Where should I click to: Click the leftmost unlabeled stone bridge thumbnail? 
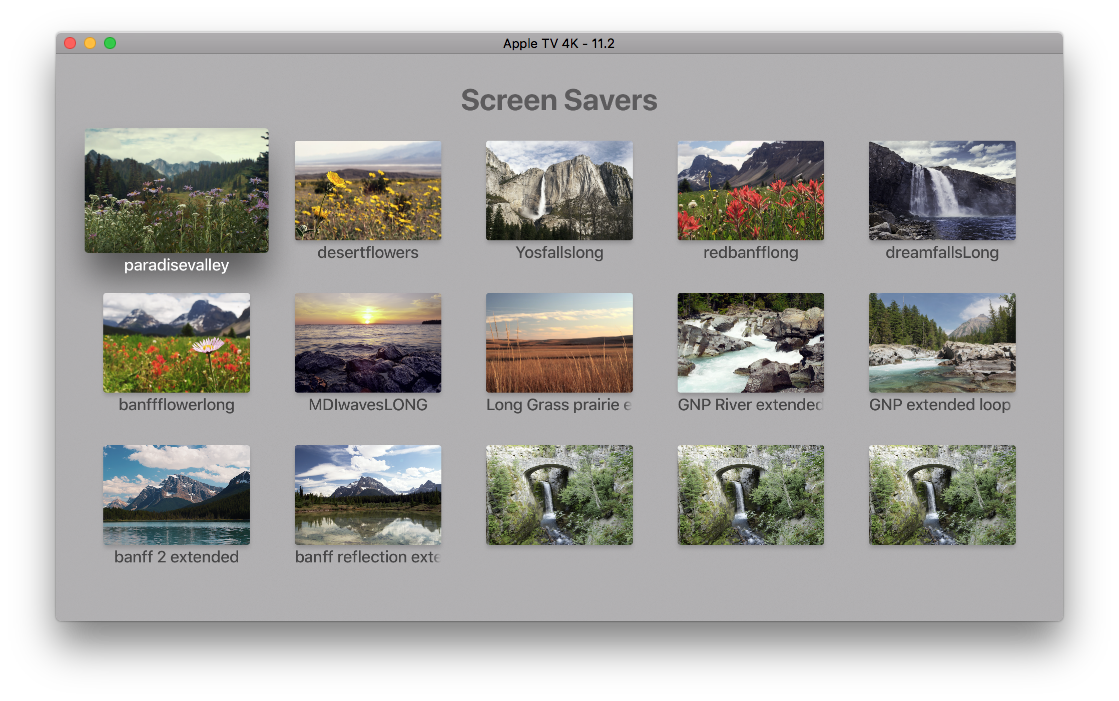[559, 494]
